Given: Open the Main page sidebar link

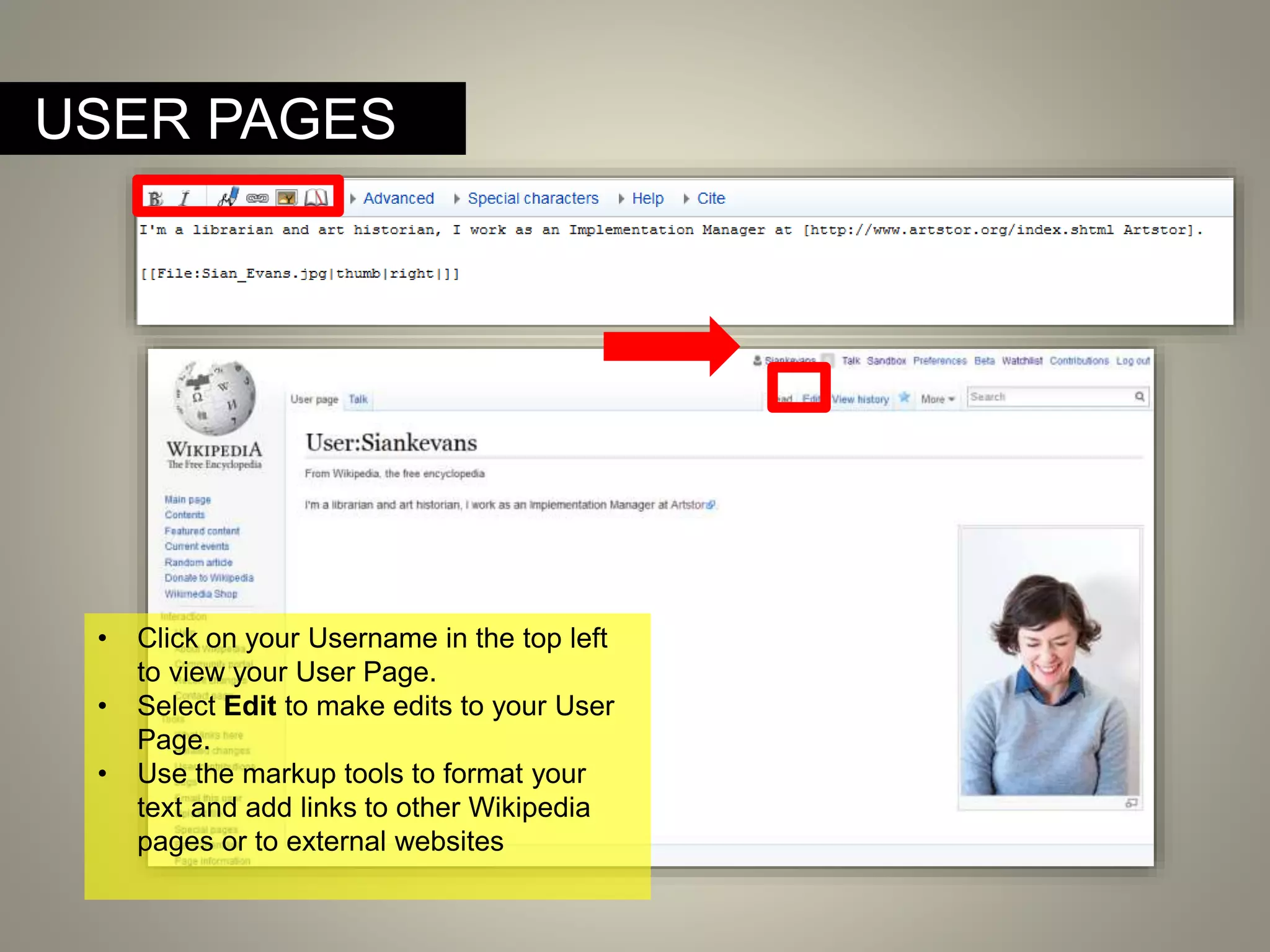Looking at the screenshot, I should pos(187,500).
